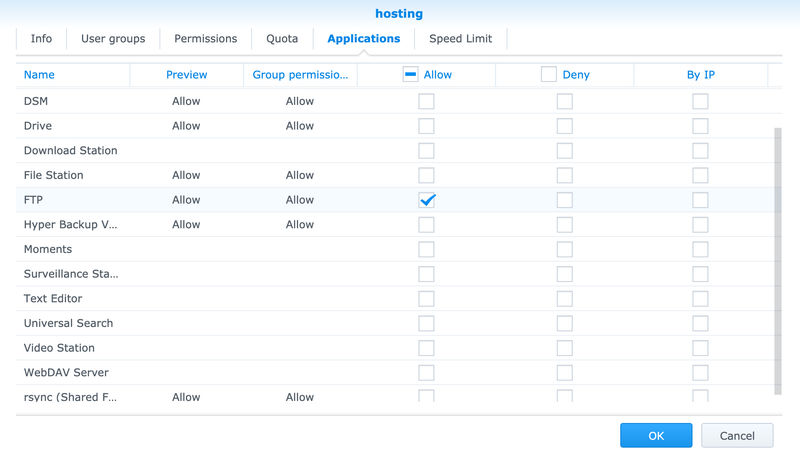Screen dimensions: 800x453
Task: Enable Allow for Text Editor
Action: pyautogui.click(x=427, y=299)
